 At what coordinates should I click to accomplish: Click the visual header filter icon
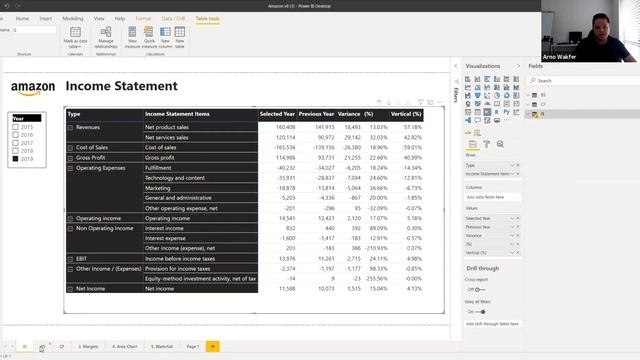tap(420, 102)
